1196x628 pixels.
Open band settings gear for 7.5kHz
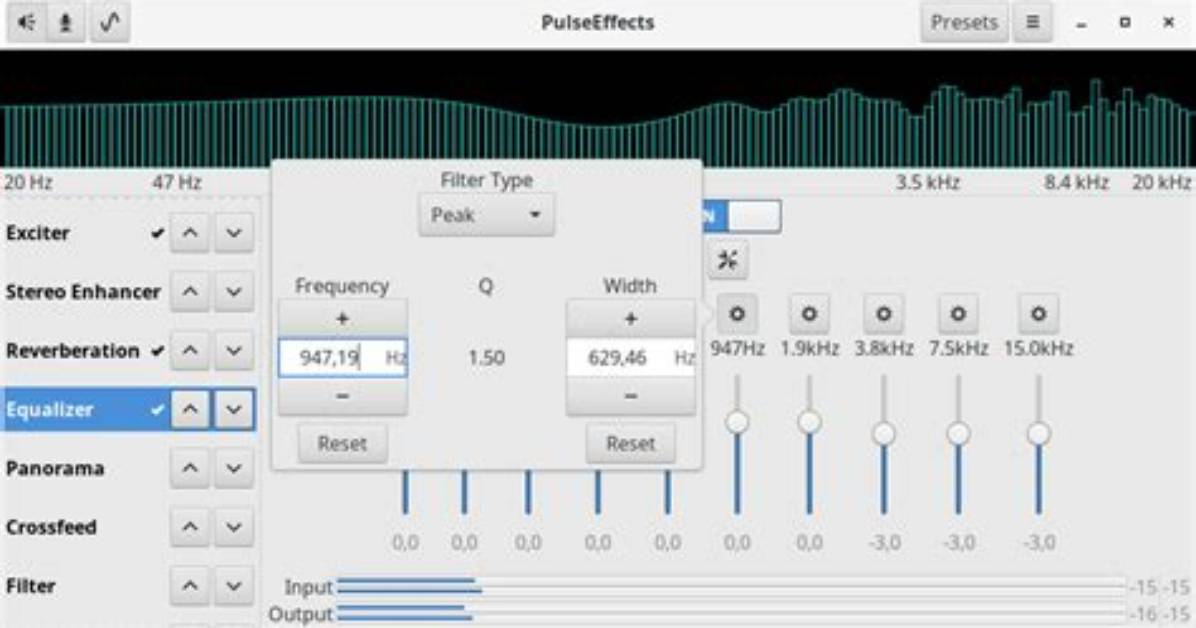(x=958, y=314)
